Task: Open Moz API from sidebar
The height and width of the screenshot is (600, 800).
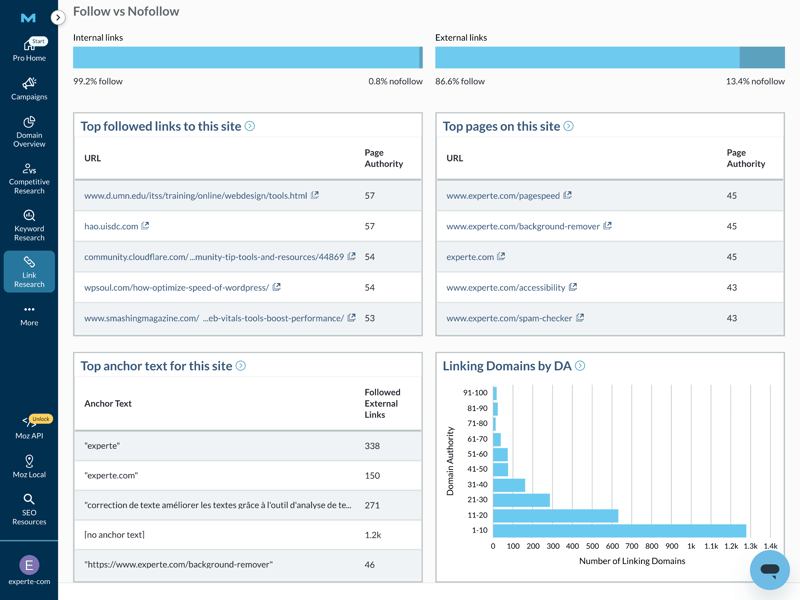Action: click(x=29, y=427)
